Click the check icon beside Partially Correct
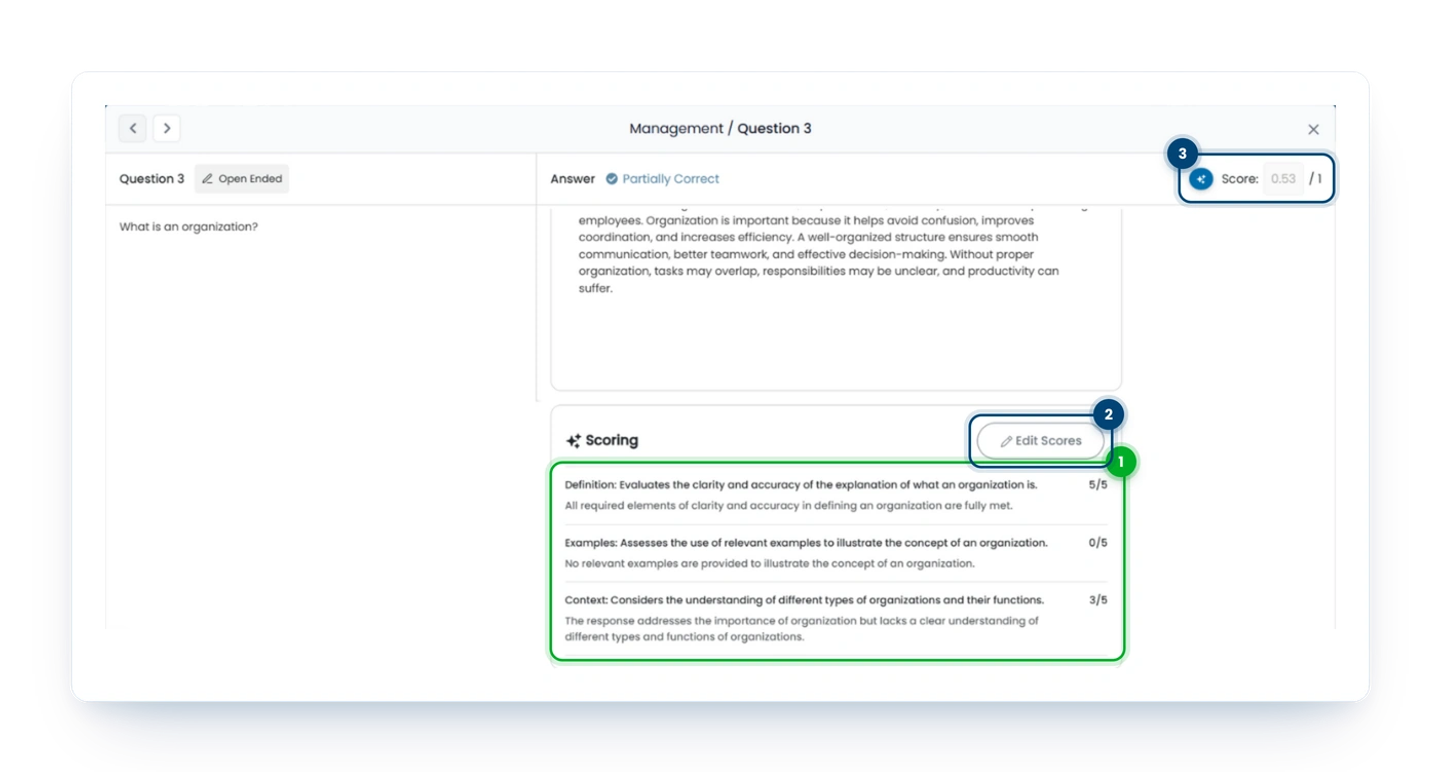The height and width of the screenshot is (772, 1440). point(612,179)
